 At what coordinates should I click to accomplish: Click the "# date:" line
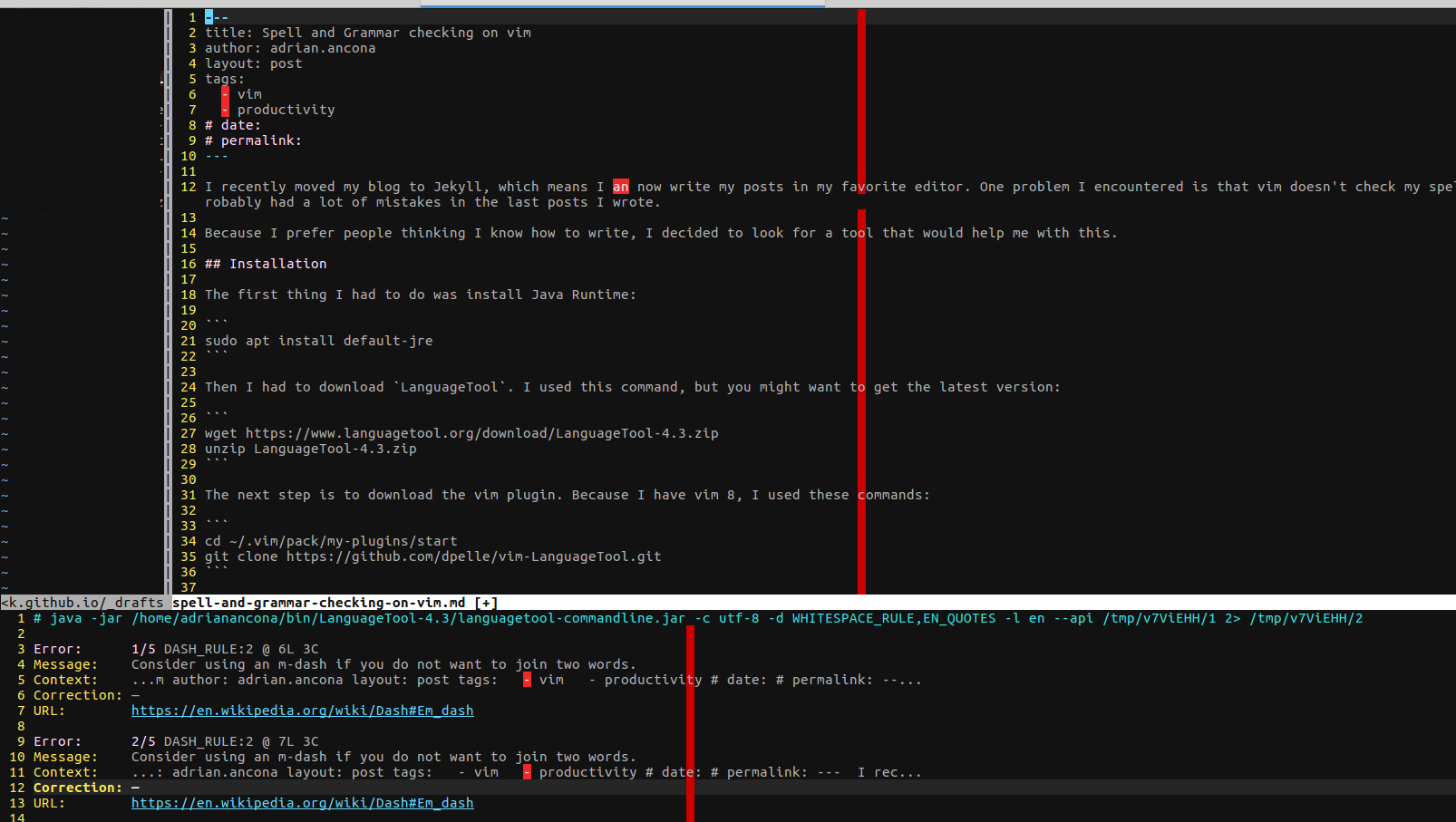(233, 125)
